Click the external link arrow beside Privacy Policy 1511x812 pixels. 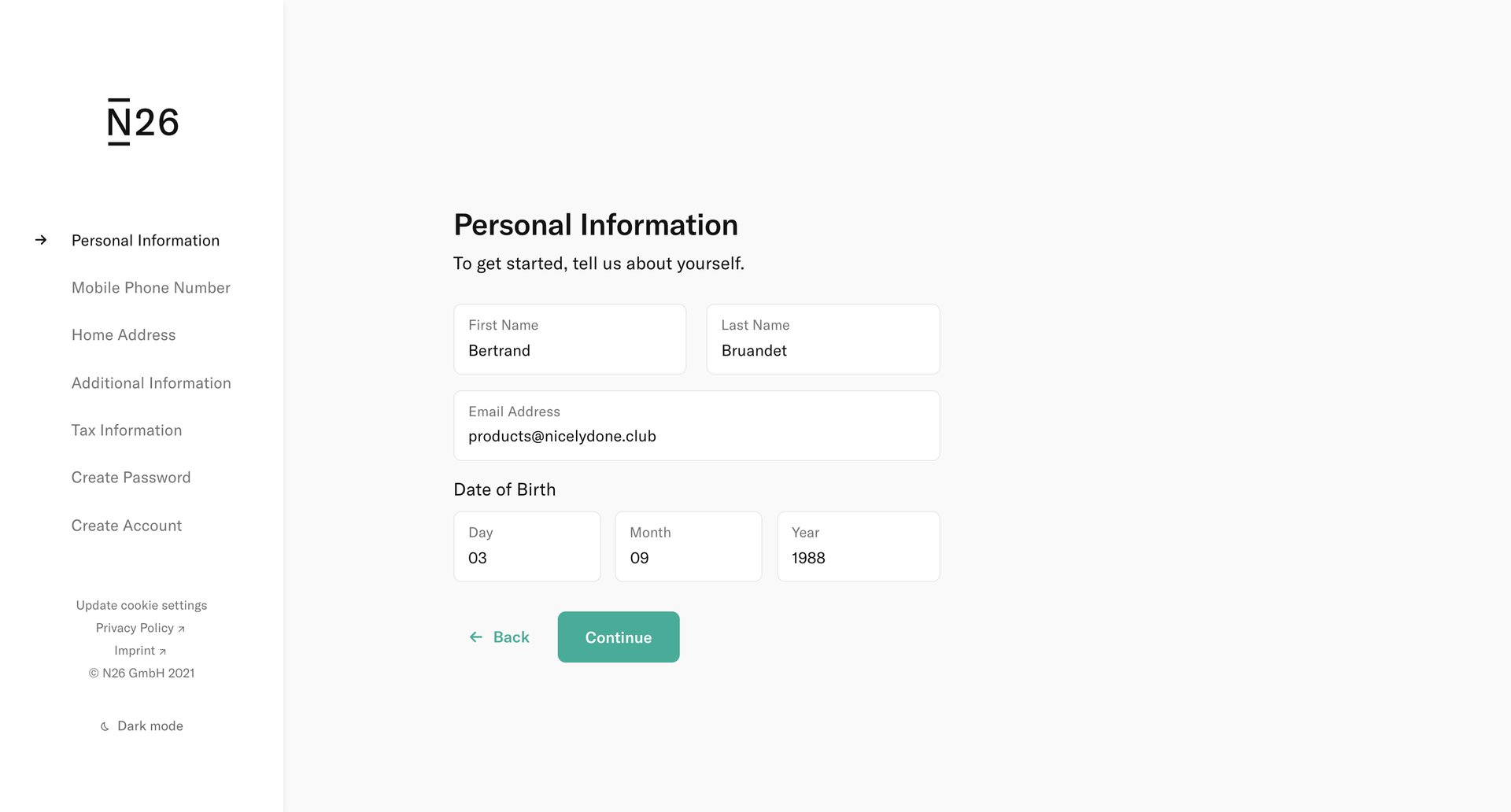181,629
